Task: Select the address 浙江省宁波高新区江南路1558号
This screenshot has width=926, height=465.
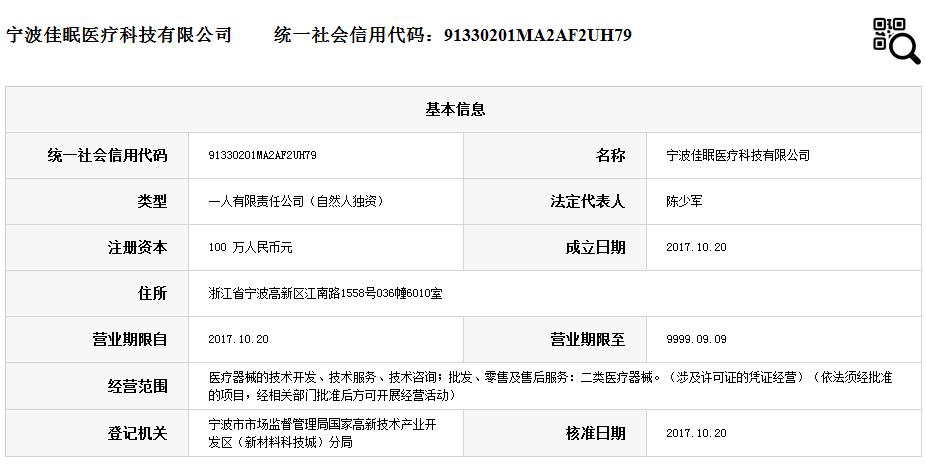Action: click(x=292, y=293)
